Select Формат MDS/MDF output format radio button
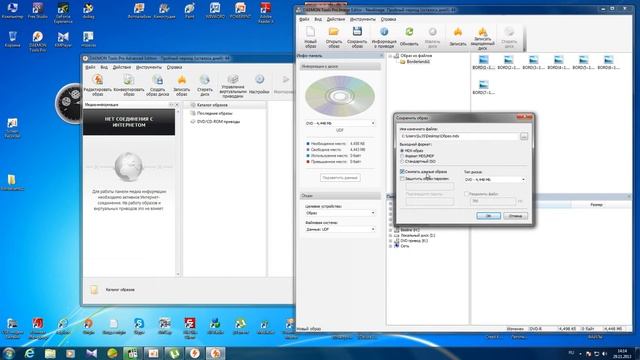The height and width of the screenshot is (360, 640). (x=402, y=156)
